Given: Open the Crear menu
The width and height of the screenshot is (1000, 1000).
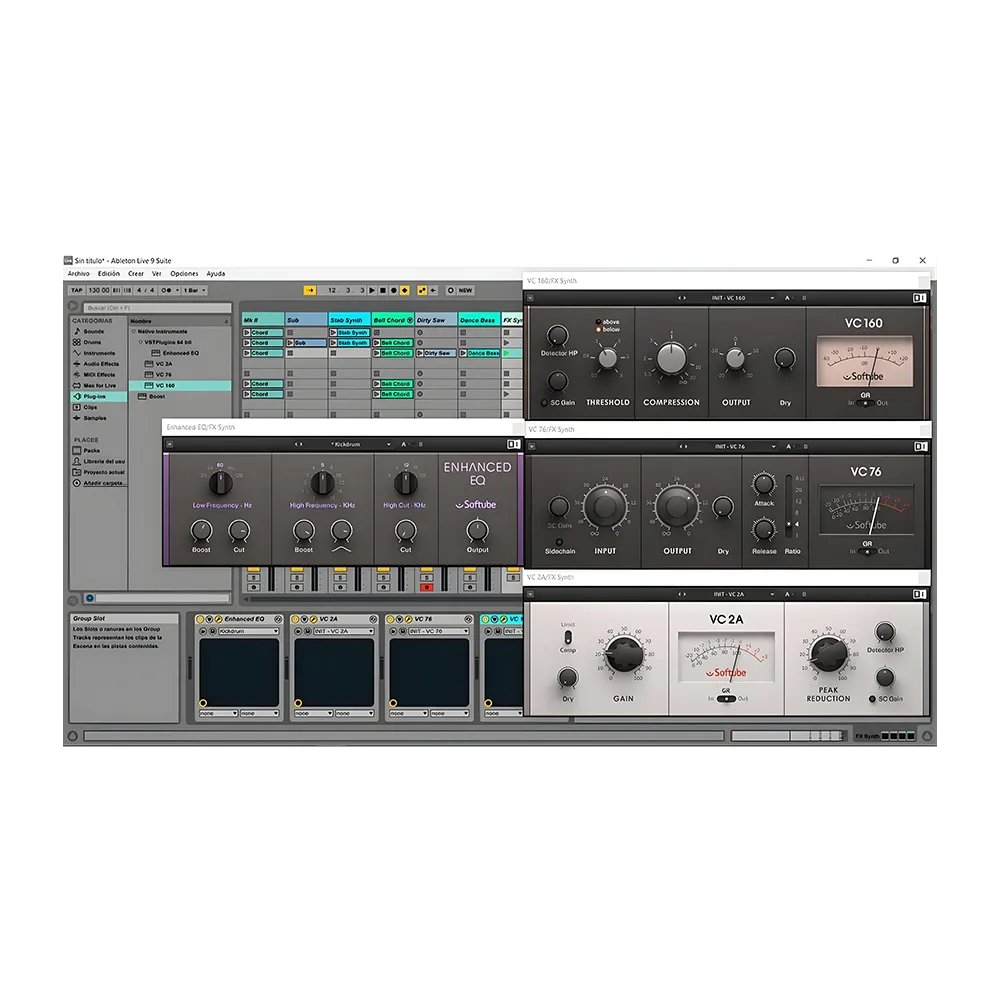Looking at the screenshot, I should [136, 274].
